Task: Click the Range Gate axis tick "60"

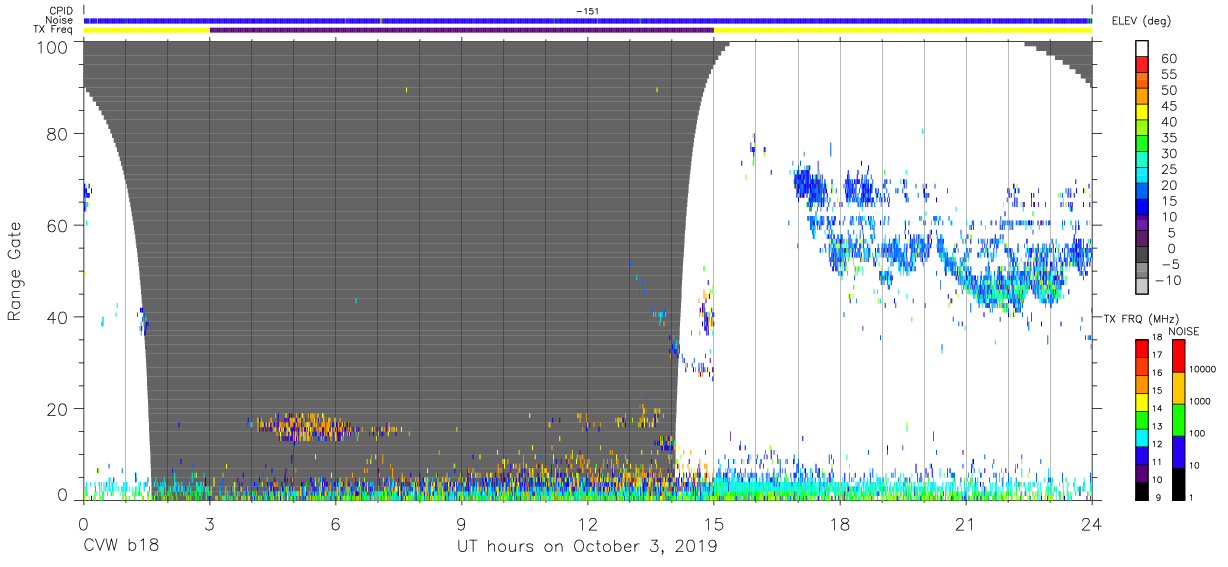Action: click(58, 226)
